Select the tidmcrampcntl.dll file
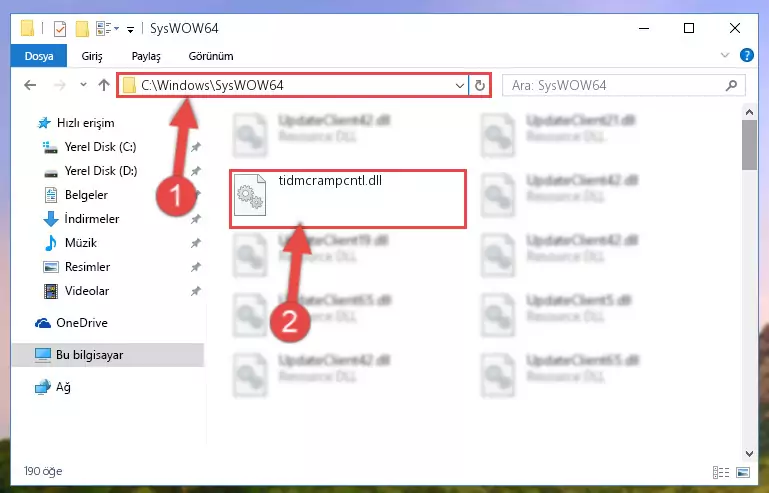The height and width of the screenshot is (493, 769). (348, 199)
